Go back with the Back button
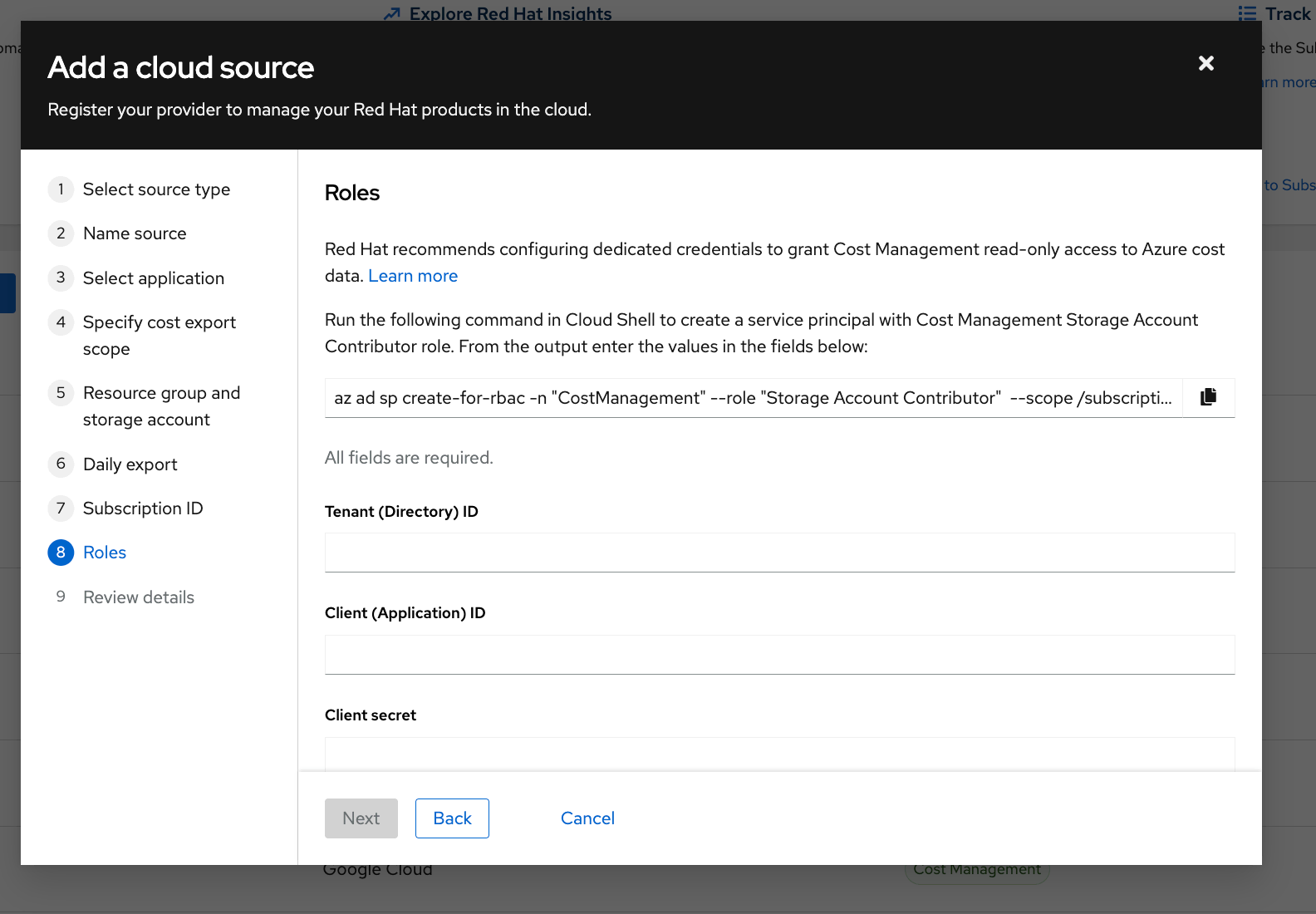The width and height of the screenshot is (1316, 914). [452, 818]
